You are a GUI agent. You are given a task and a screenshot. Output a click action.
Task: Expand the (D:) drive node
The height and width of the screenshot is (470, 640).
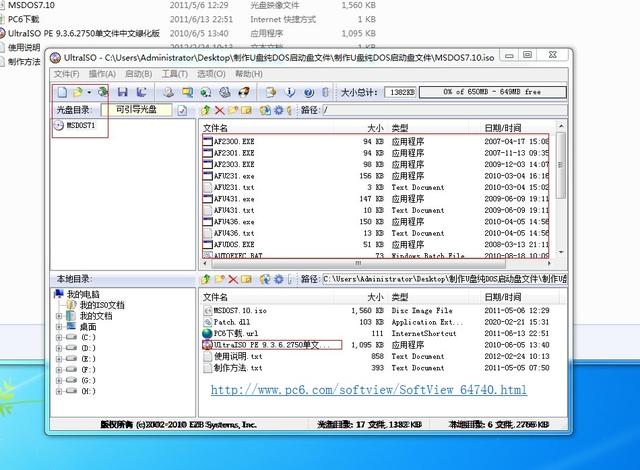point(59,348)
